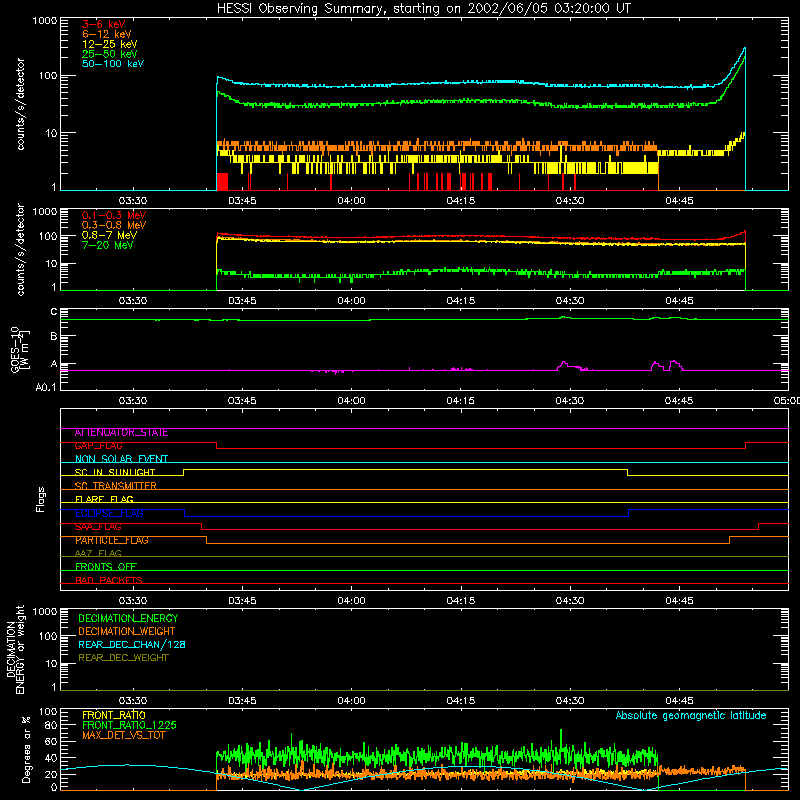
Task: Click the yellow FRONT_RATIO legend label
Action: 114,715
